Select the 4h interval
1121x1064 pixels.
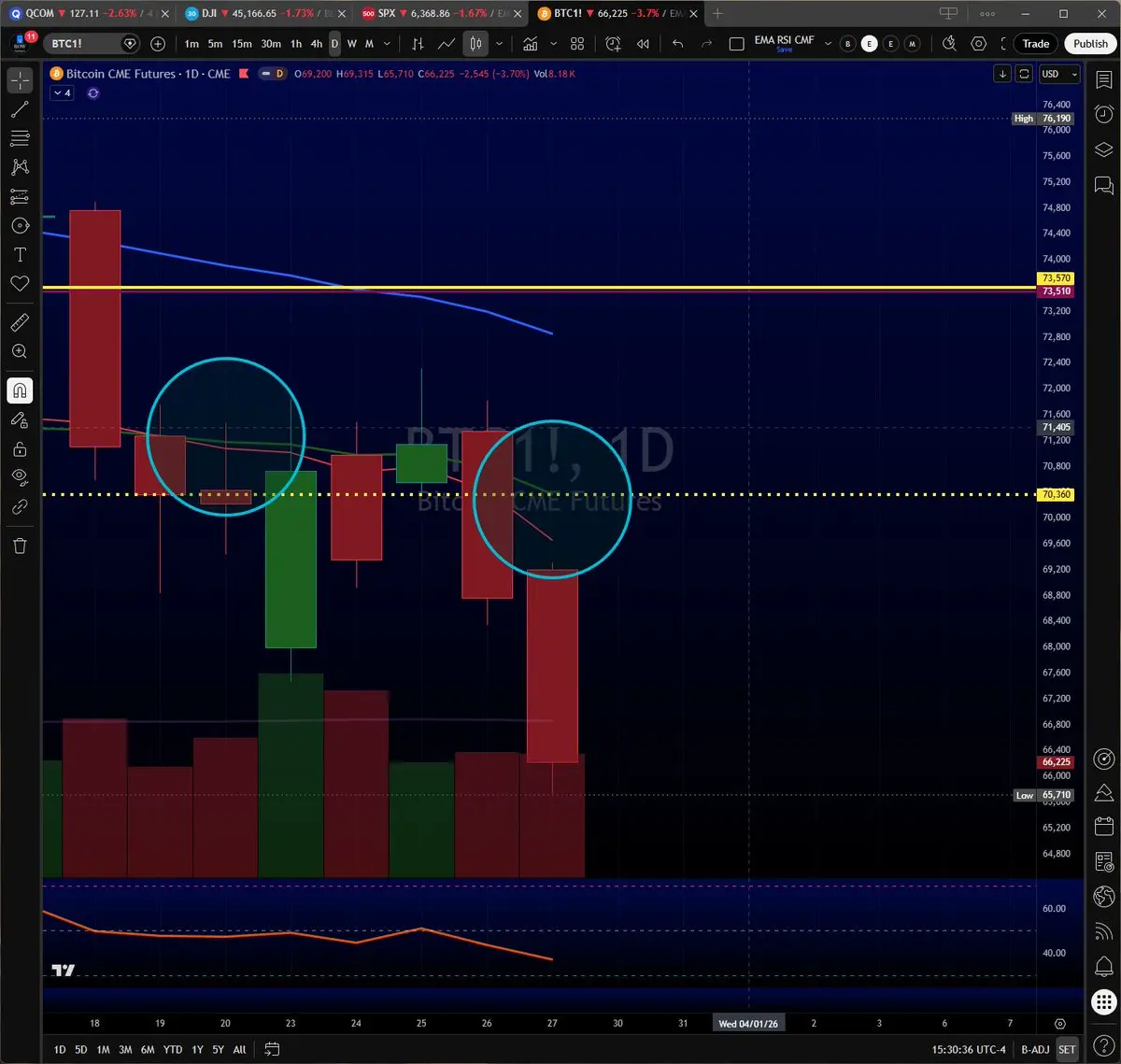click(317, 44)
